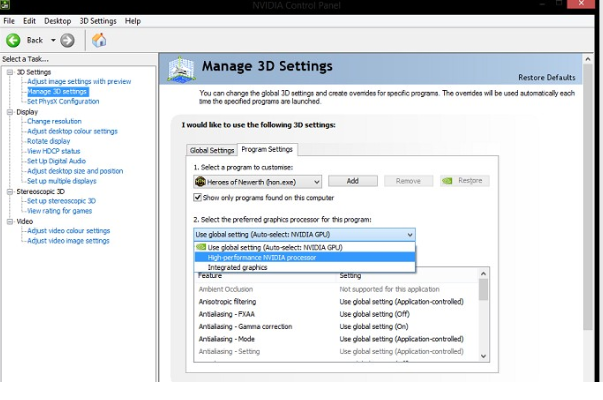Screen dimensions: 603x400
Task: Select the Antialiasing - Mode feature row
Action: click(x=336, y=339)
